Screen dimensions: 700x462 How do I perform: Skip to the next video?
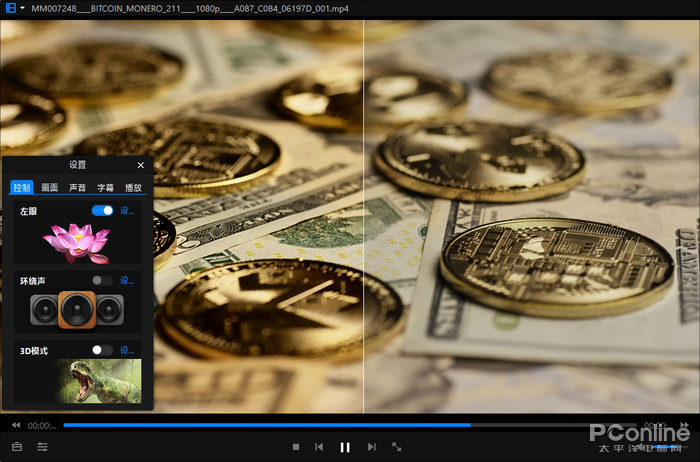[x=371, y=447]
